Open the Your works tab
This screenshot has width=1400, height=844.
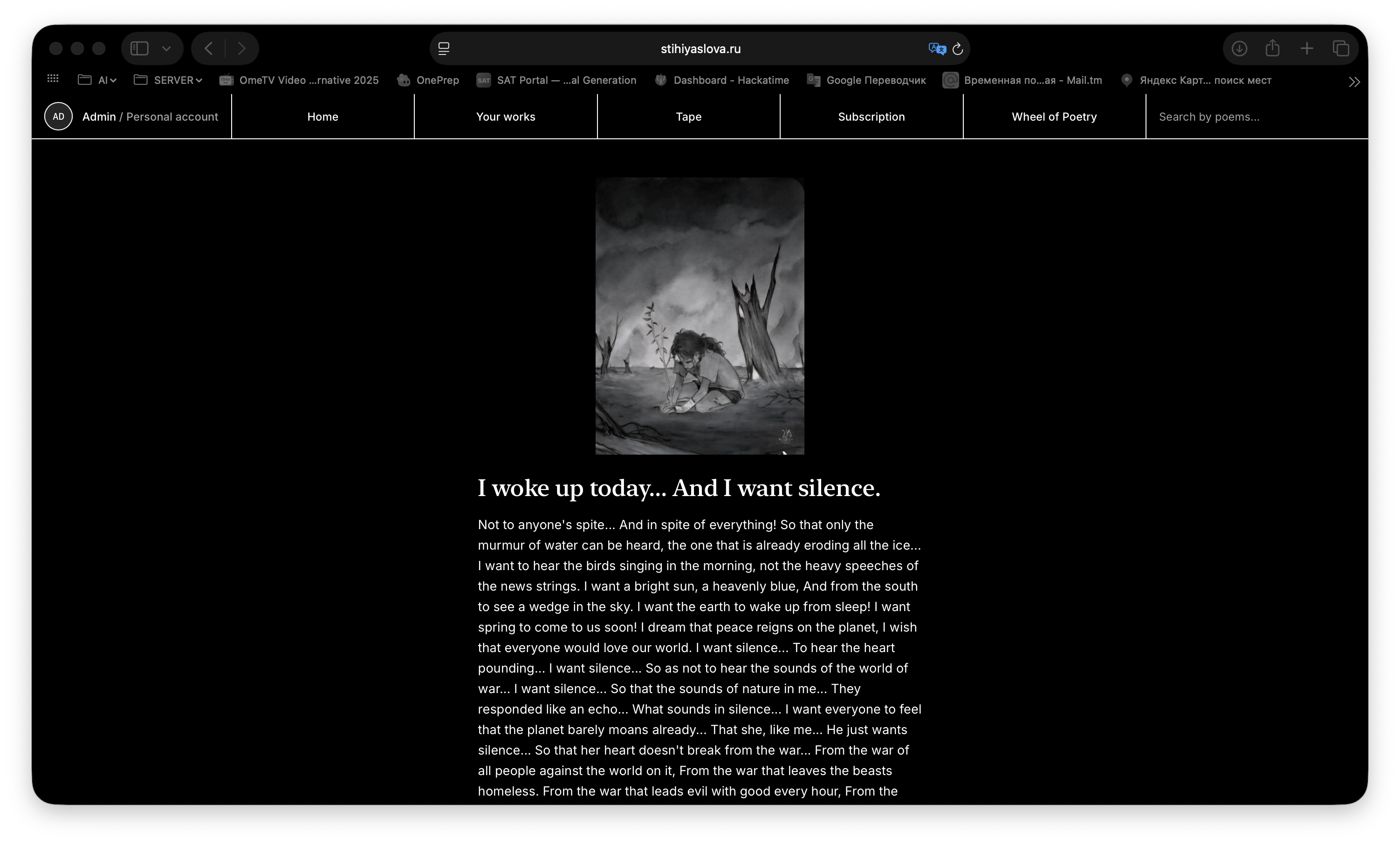click(506, 116)
